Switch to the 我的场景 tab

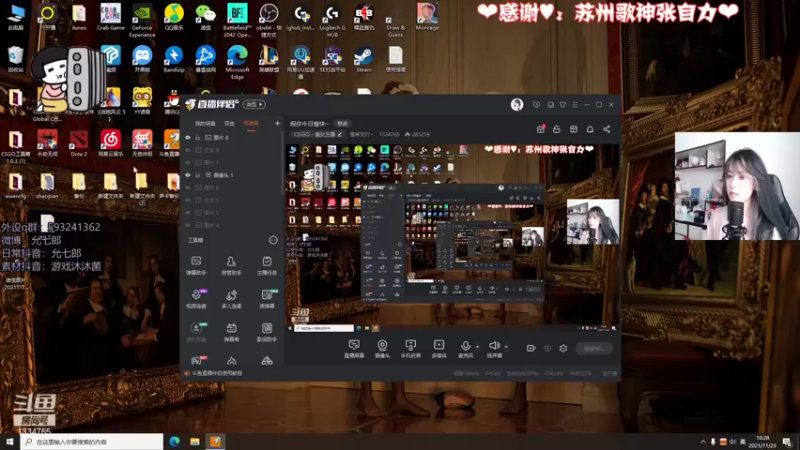(205, 123)
